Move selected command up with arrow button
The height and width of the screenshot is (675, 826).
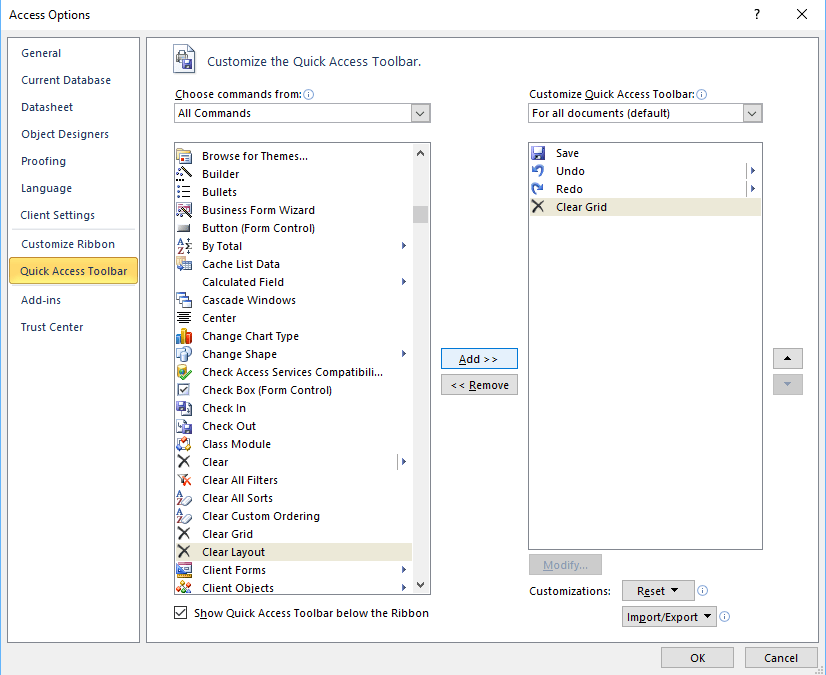click(x=787, y=358)
